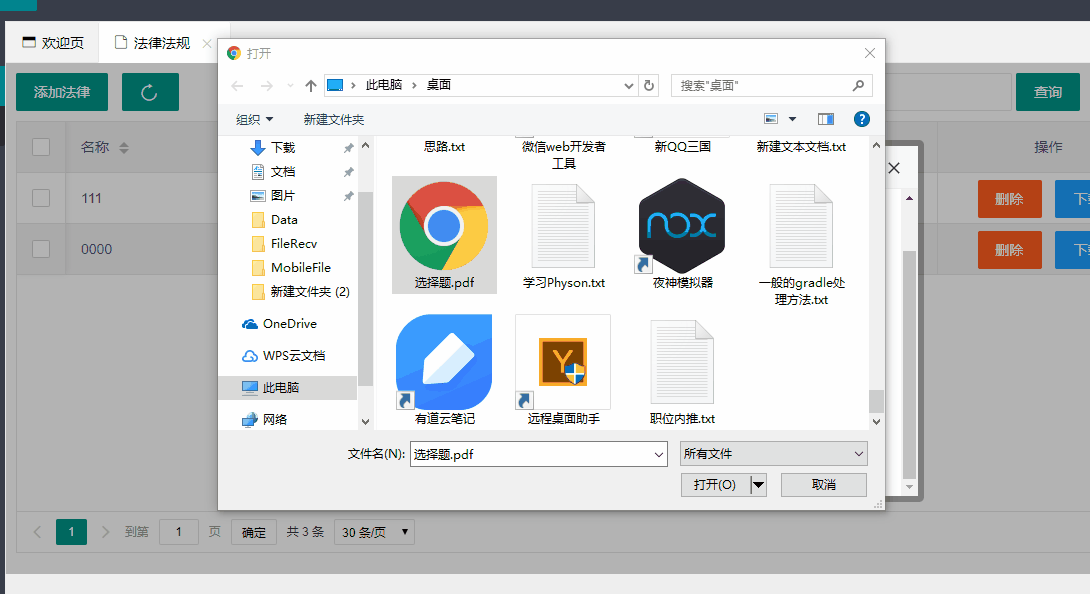Click the back navigation arrow

(x=237, y=85)
